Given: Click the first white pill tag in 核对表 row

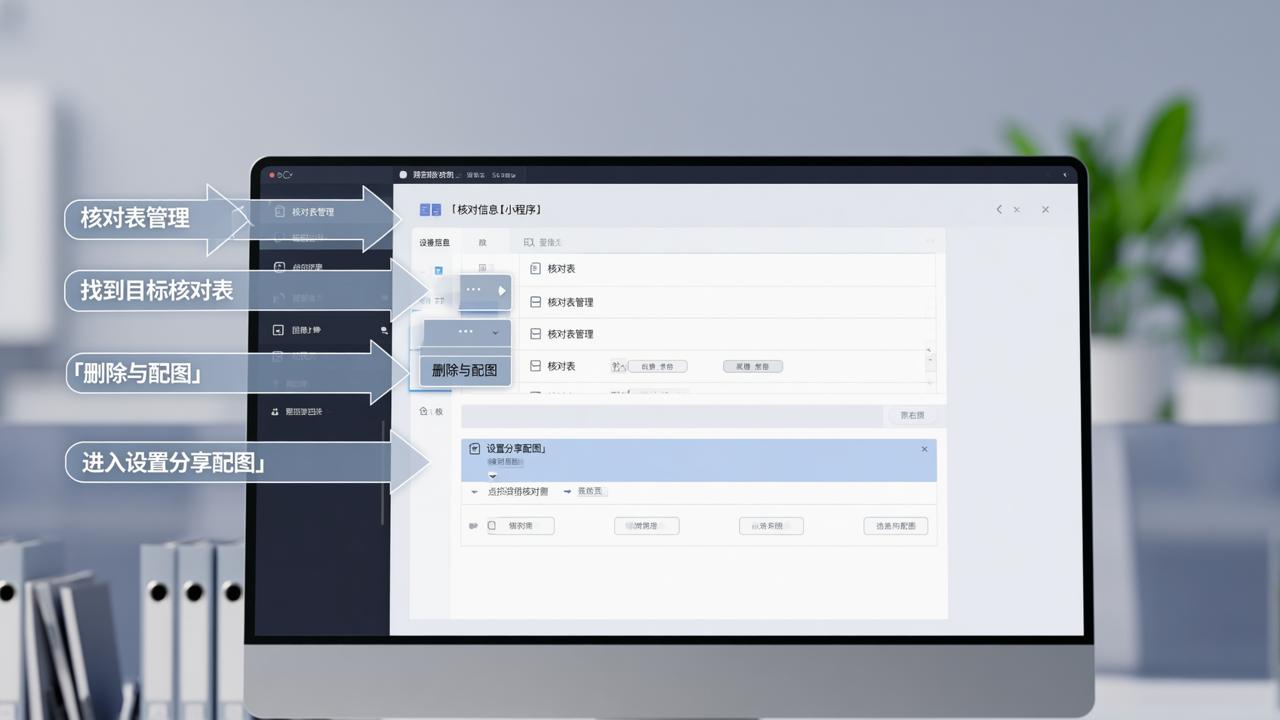Looking at the screenshot, I should [x=657, y=367].
